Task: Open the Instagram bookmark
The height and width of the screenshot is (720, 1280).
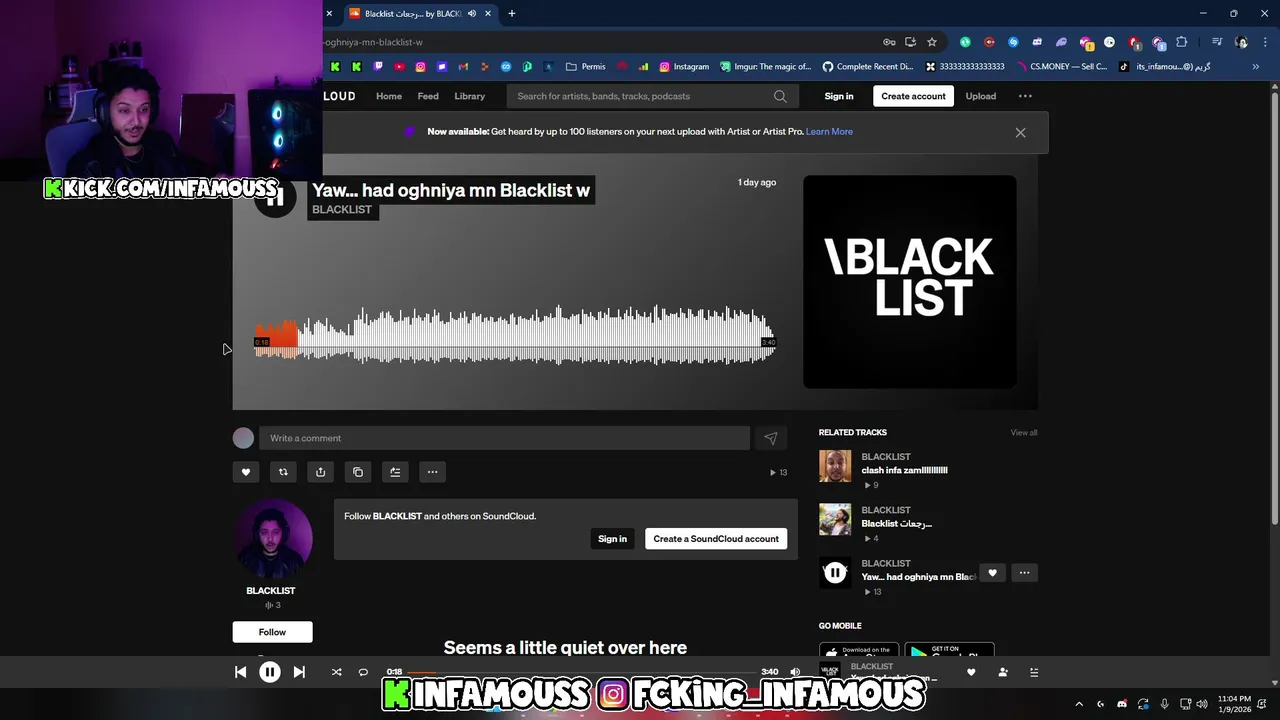Action: 683,67
